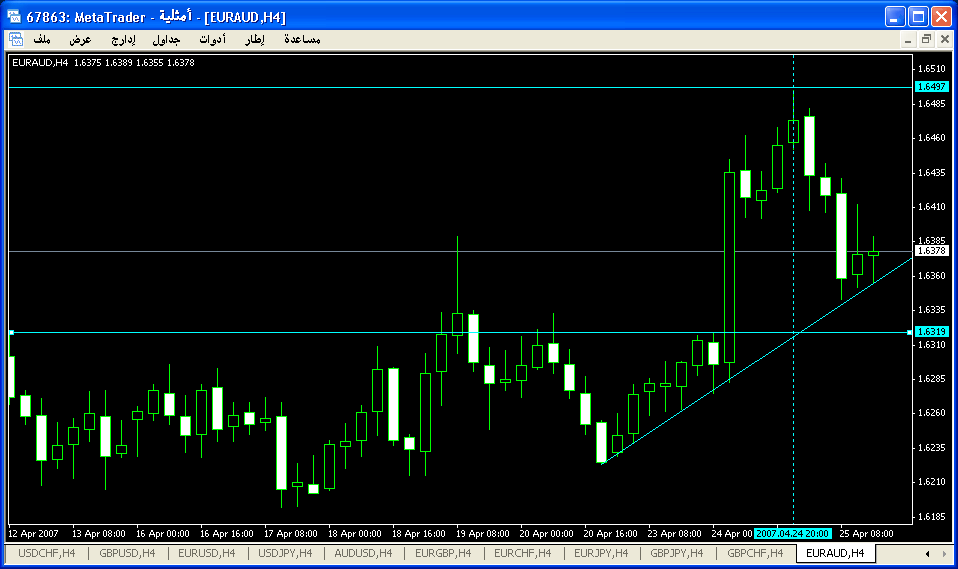Click the chart document icon in menu bar

[16, 40]
